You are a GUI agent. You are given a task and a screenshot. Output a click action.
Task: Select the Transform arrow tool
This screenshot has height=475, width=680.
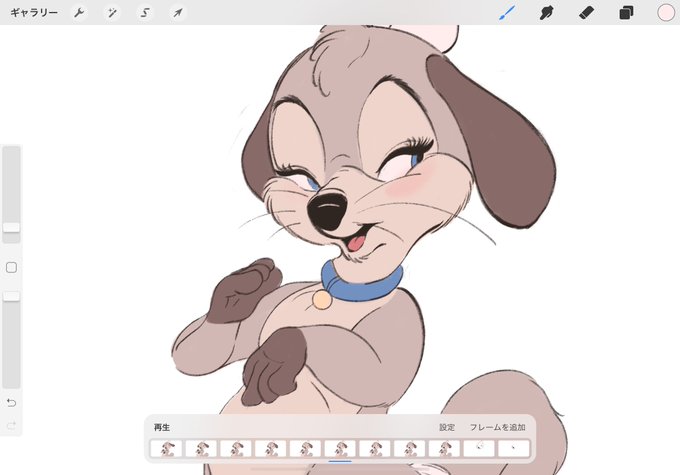tap(178, 13)
